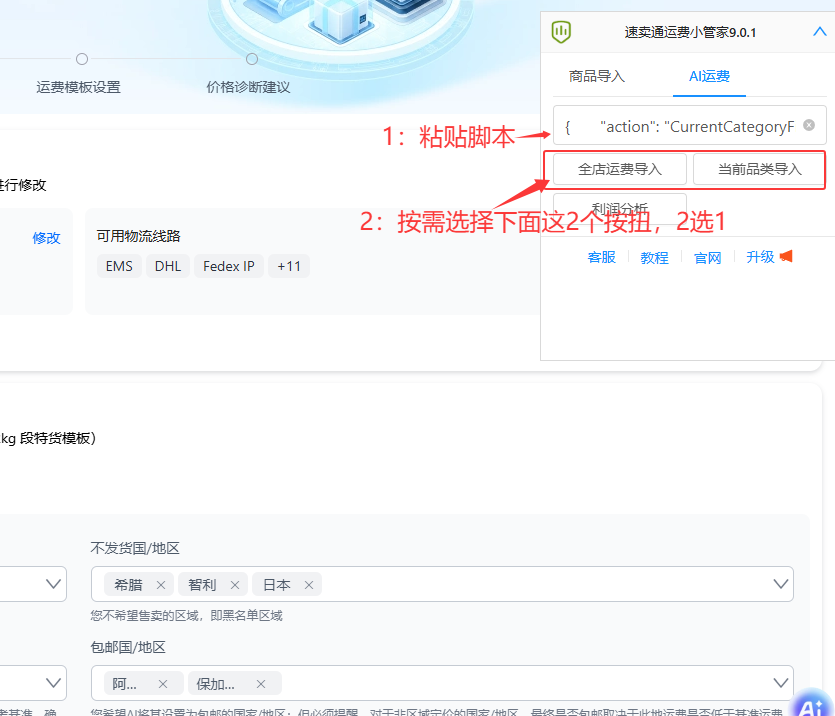
Task: Select the AI运费 tab
Action: [709, 76]
